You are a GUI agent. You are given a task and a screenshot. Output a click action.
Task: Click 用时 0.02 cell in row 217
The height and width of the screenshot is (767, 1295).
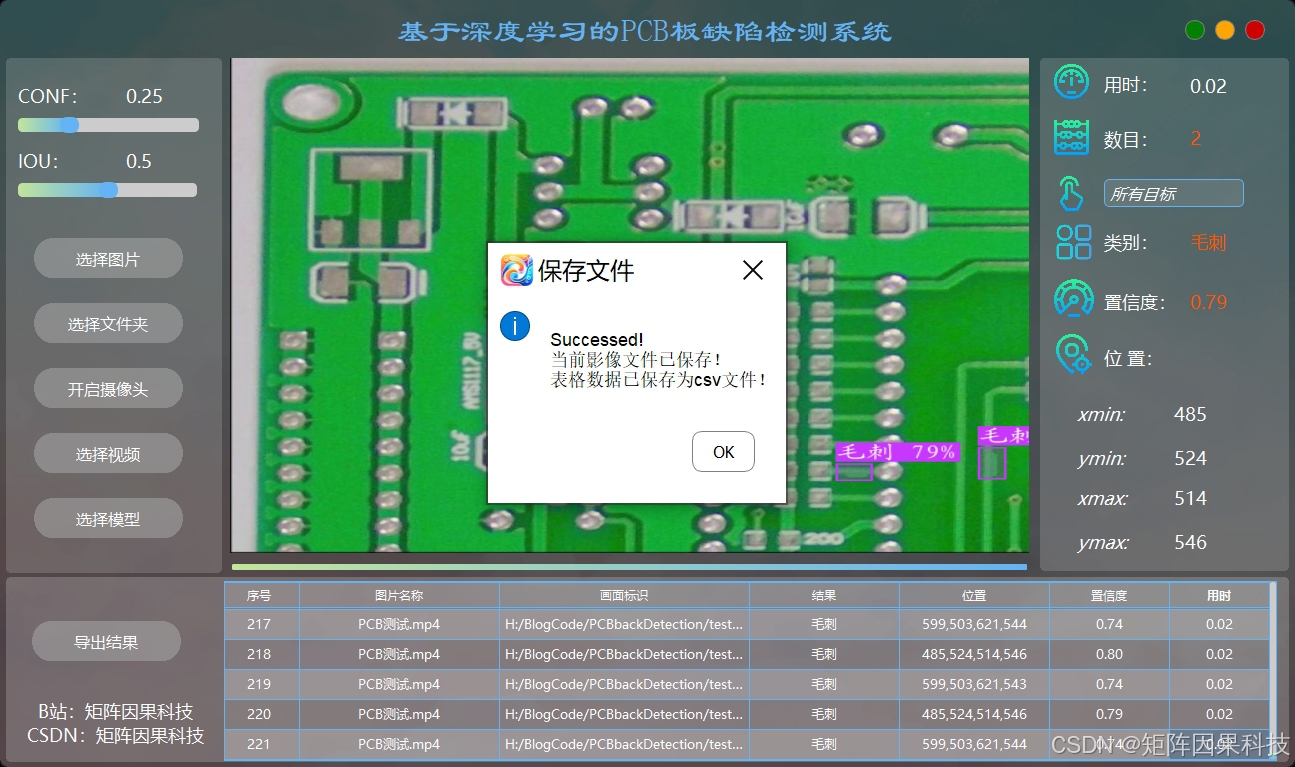tap(1219, 624)
